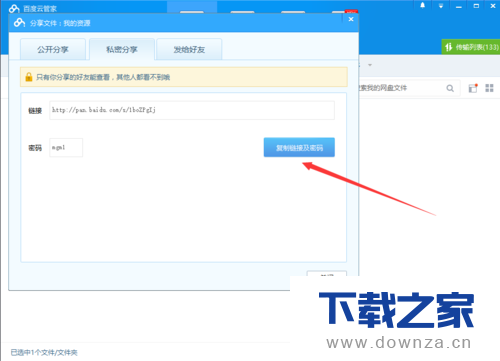Image resolution: width=500 pixels, height=361 pixels.
Task: Click the lock icon in notice bar
Action: (x=29, y=77)
